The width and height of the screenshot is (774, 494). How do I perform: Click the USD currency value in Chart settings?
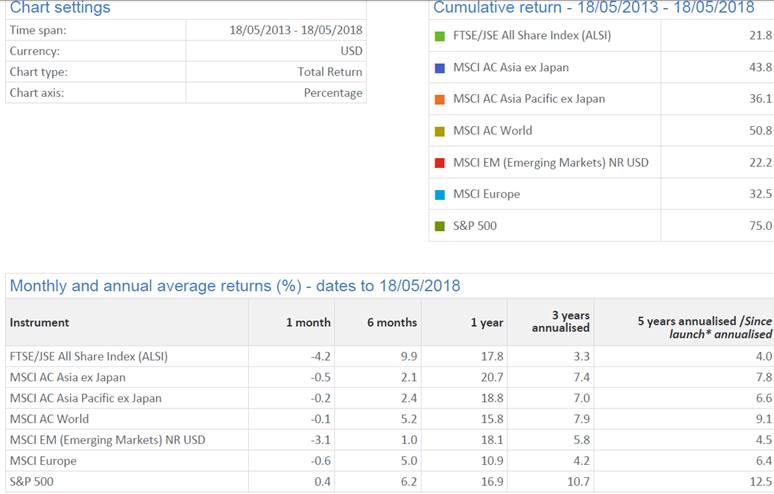[x=351, y=51]
